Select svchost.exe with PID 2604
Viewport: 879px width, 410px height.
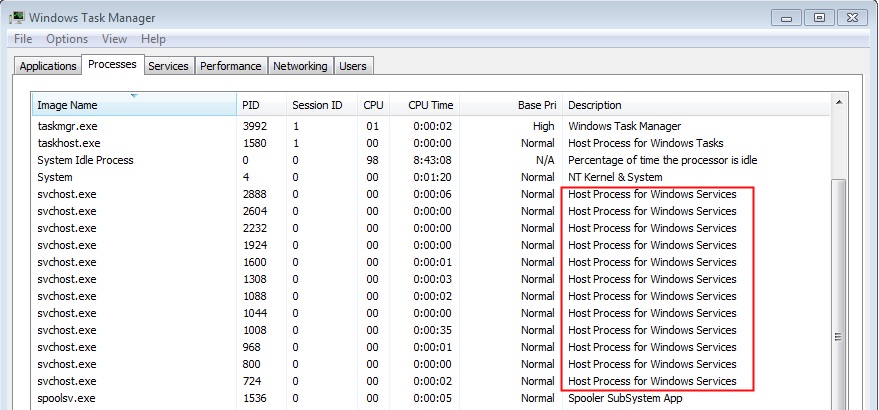(x=431, y=211)
